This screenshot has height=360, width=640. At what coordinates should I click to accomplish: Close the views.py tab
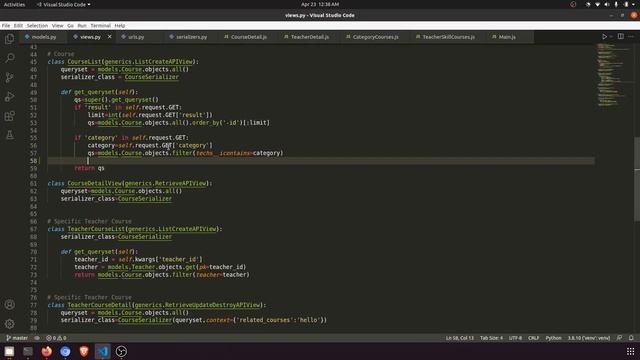(x=109, y=37)
